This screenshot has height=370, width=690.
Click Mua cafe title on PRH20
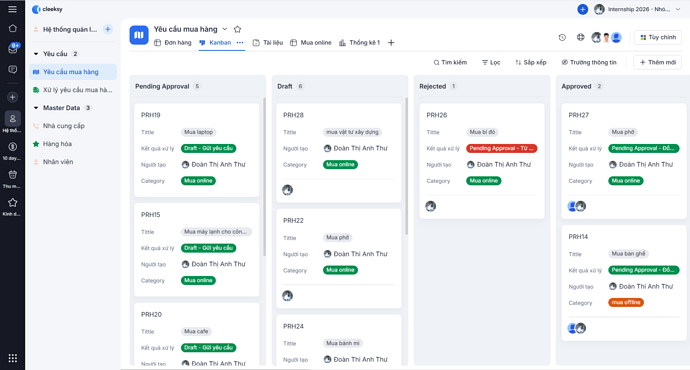pos(196,331)
